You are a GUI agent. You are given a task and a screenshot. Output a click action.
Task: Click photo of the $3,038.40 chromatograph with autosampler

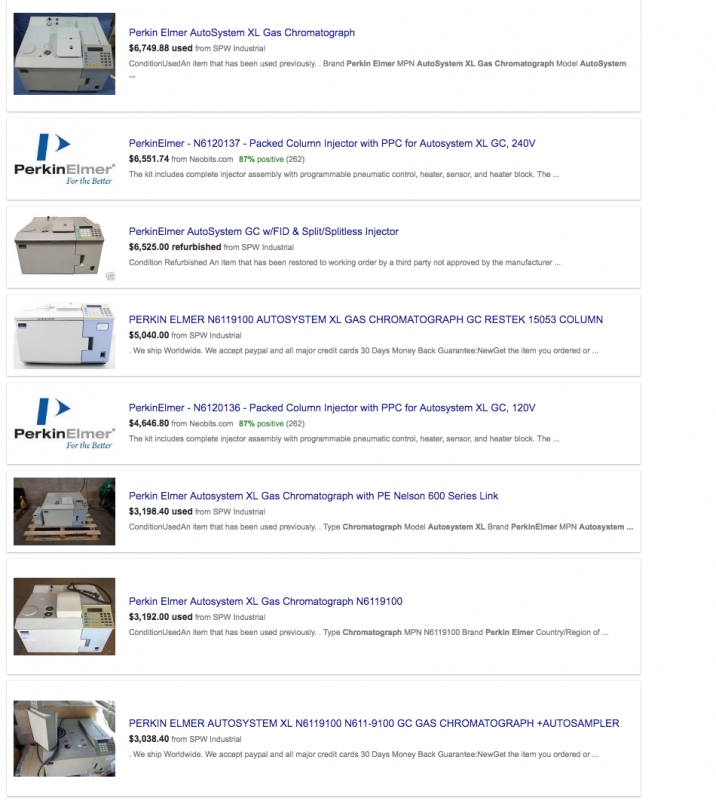(64, 738)
